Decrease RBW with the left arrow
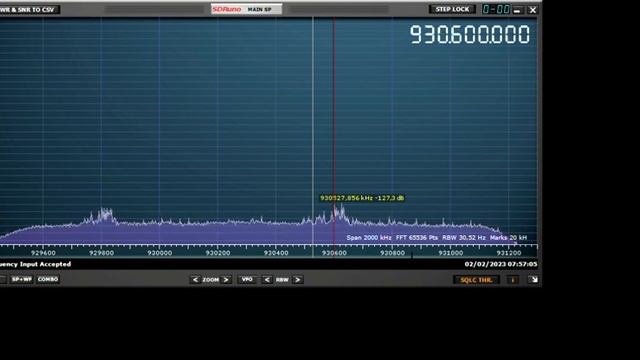This screenshot has width=640, height=360. pos(267,280)
